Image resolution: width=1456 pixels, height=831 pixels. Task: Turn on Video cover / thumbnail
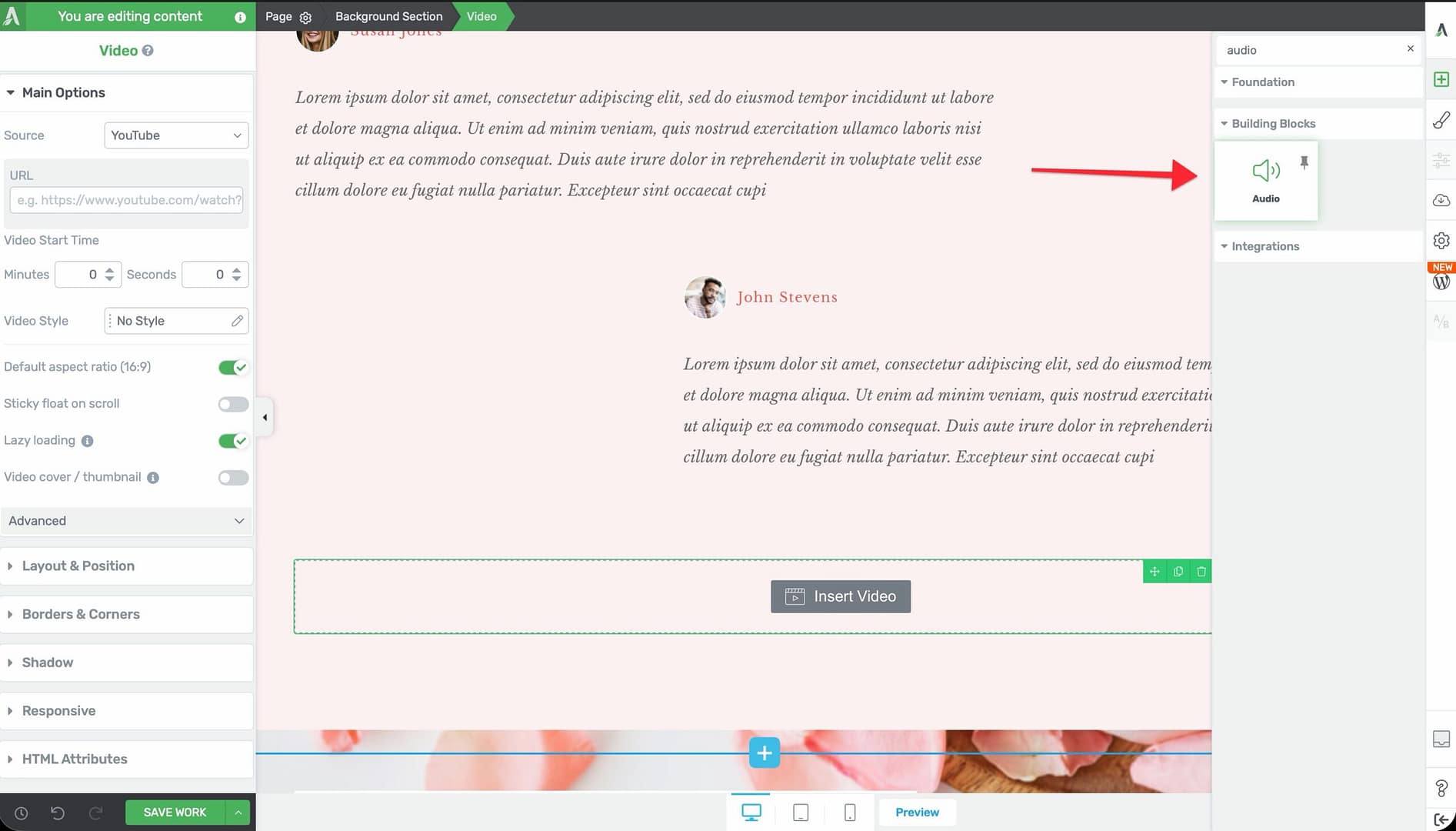(x=232, y=478)
